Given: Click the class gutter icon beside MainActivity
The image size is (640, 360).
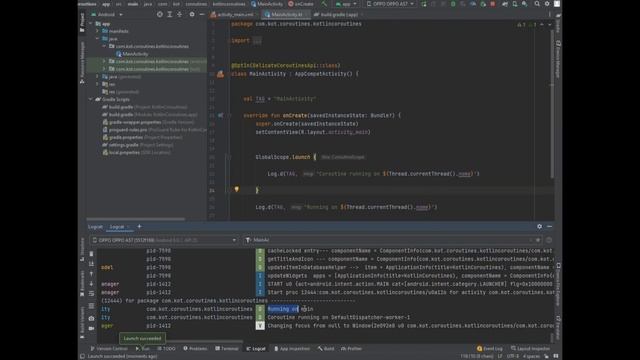Looking at the screenshot, I should pos(220,74).
